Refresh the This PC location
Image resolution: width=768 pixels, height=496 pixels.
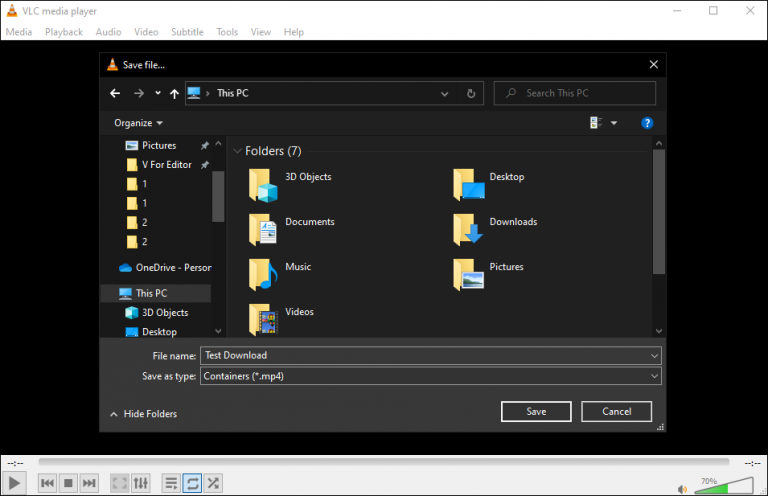tap(471, 94)
